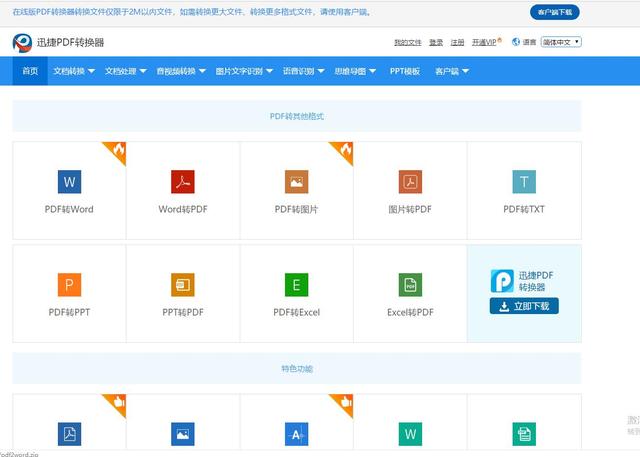Open the 音视频转换 dropdown menu
The image size is (640, 457).
pyautogui.click(x=181, y=71)
